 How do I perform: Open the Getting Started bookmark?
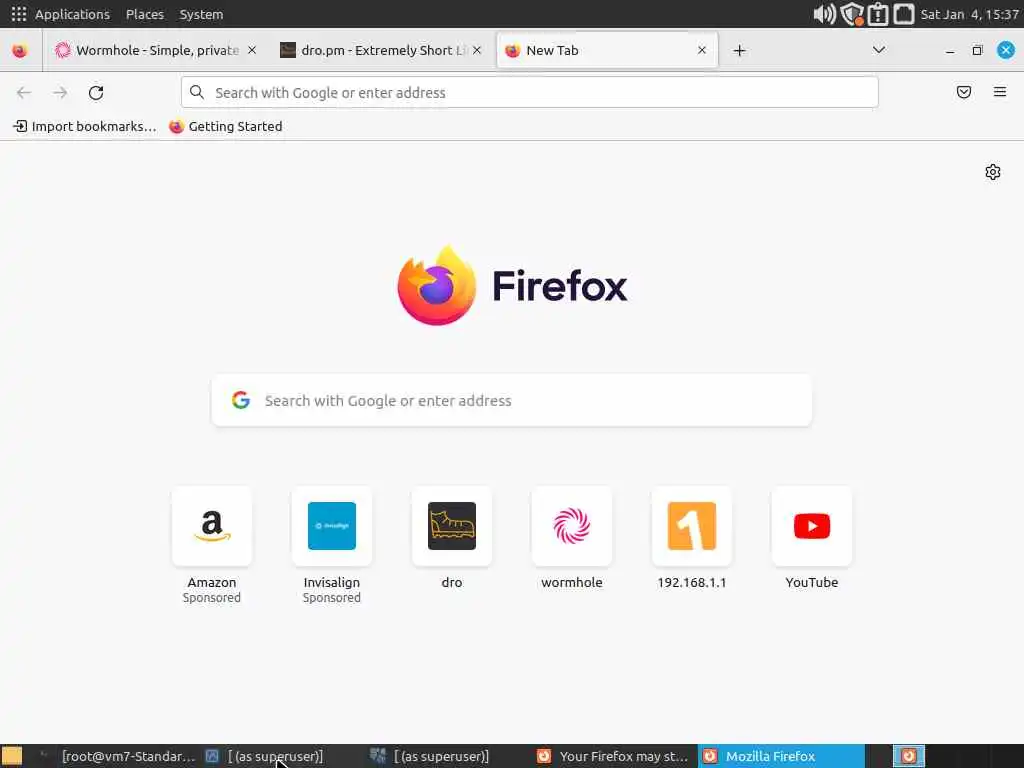(x=225, y=127)
